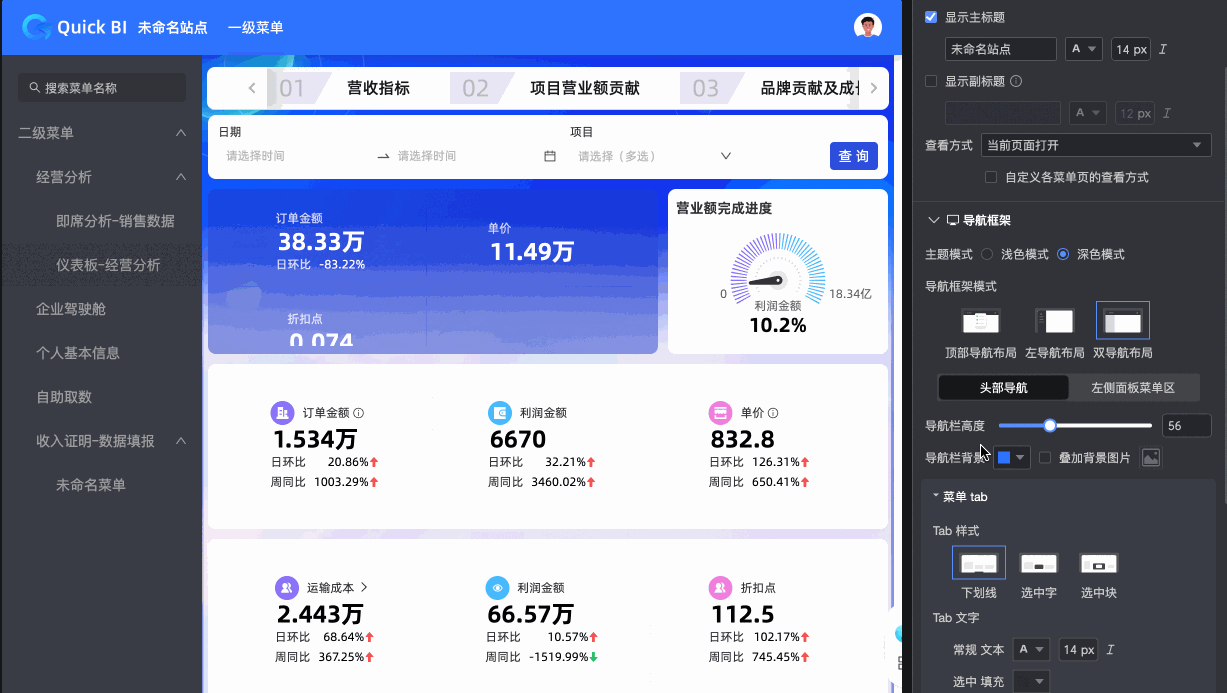Enable 叠加背景图片 checkbox

(x=1045, y=457)
